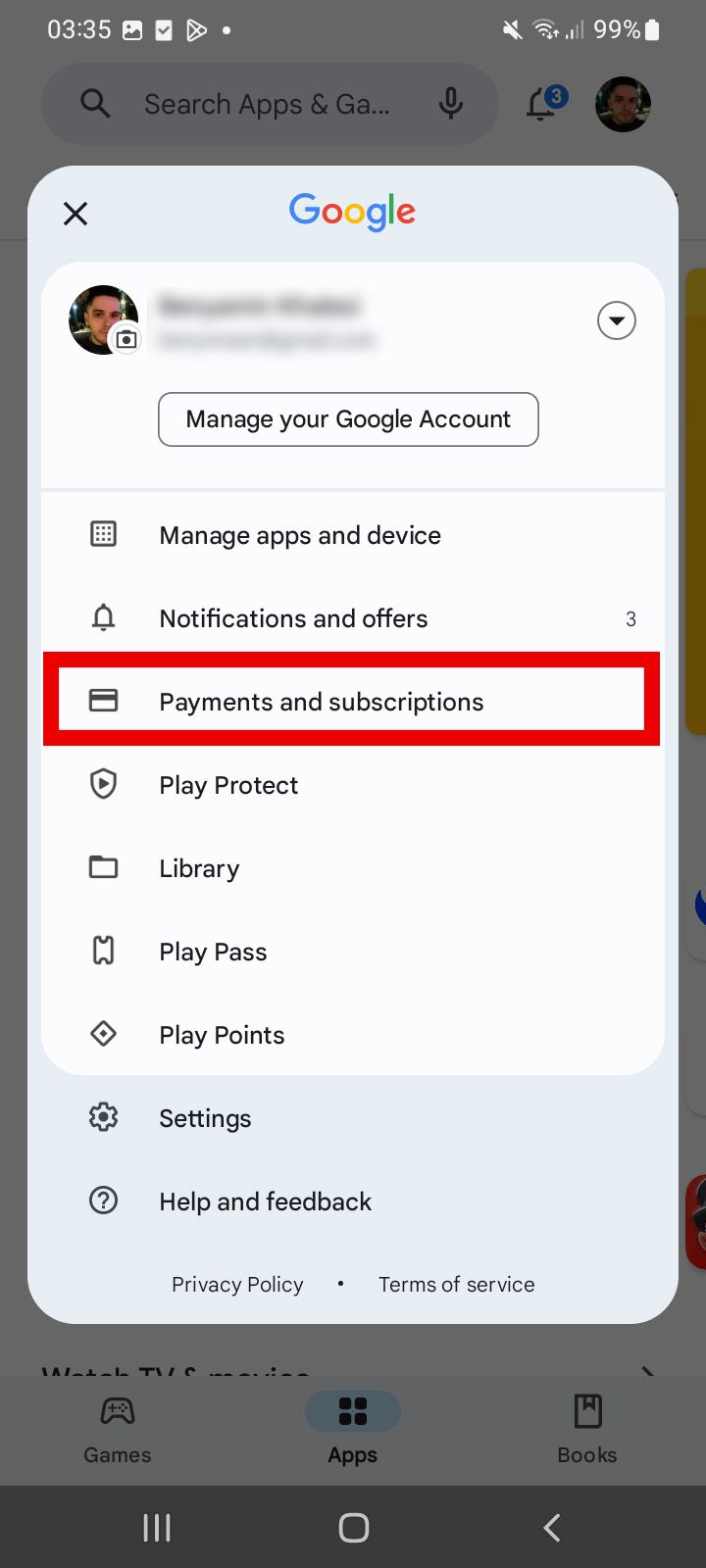This screenshot has height=1568, width=706.
Task: Switch to the Games tab
Action: pos(117,1429)
